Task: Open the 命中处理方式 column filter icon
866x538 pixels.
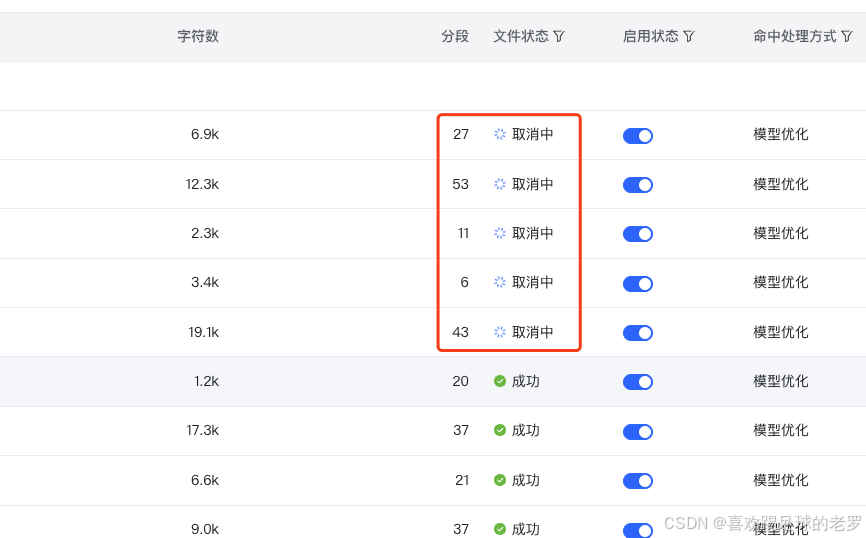Action: tap(847, 36)
